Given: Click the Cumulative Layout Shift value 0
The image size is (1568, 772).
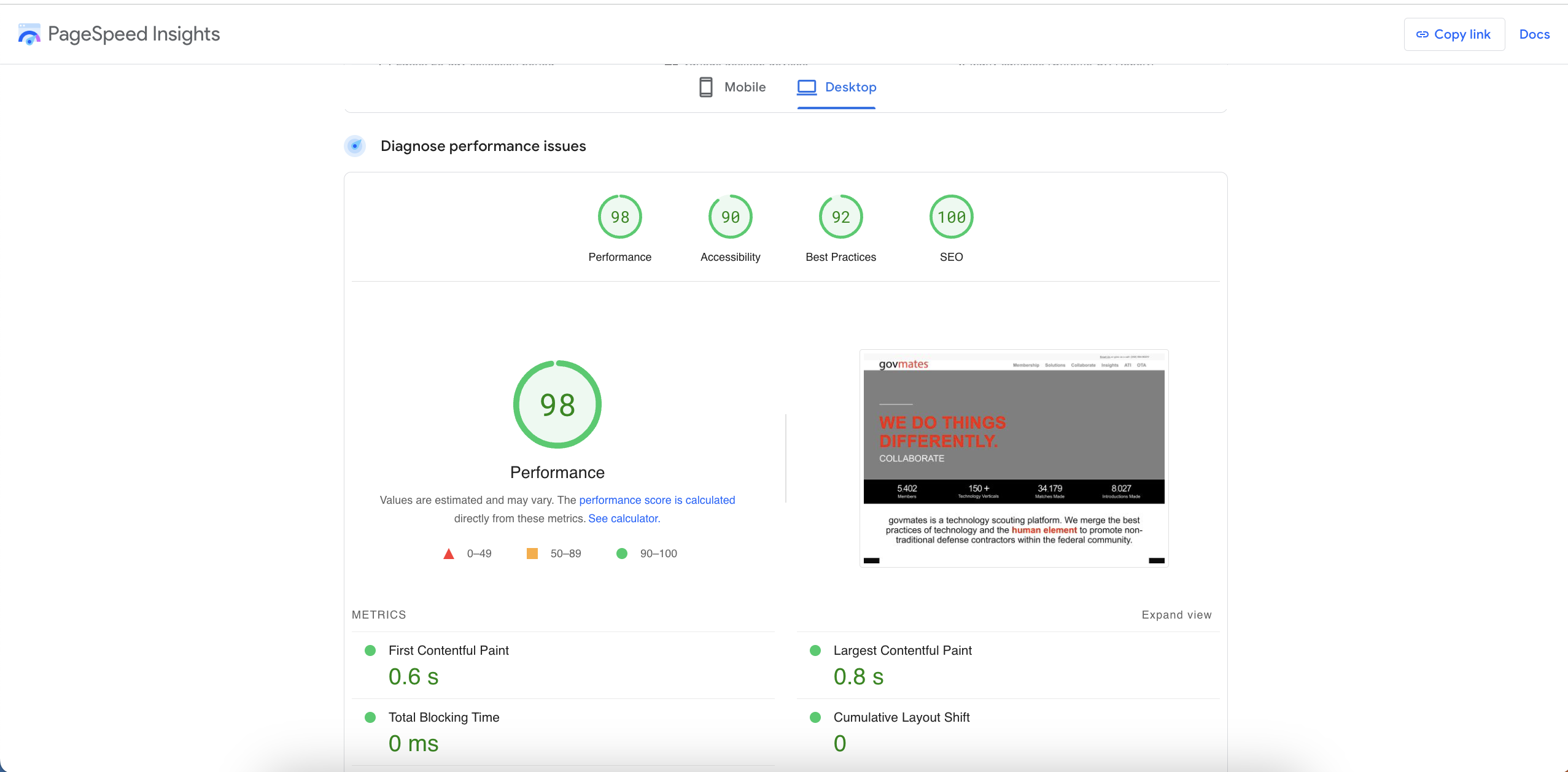Looking at the screenshot, I should (840, 744).
